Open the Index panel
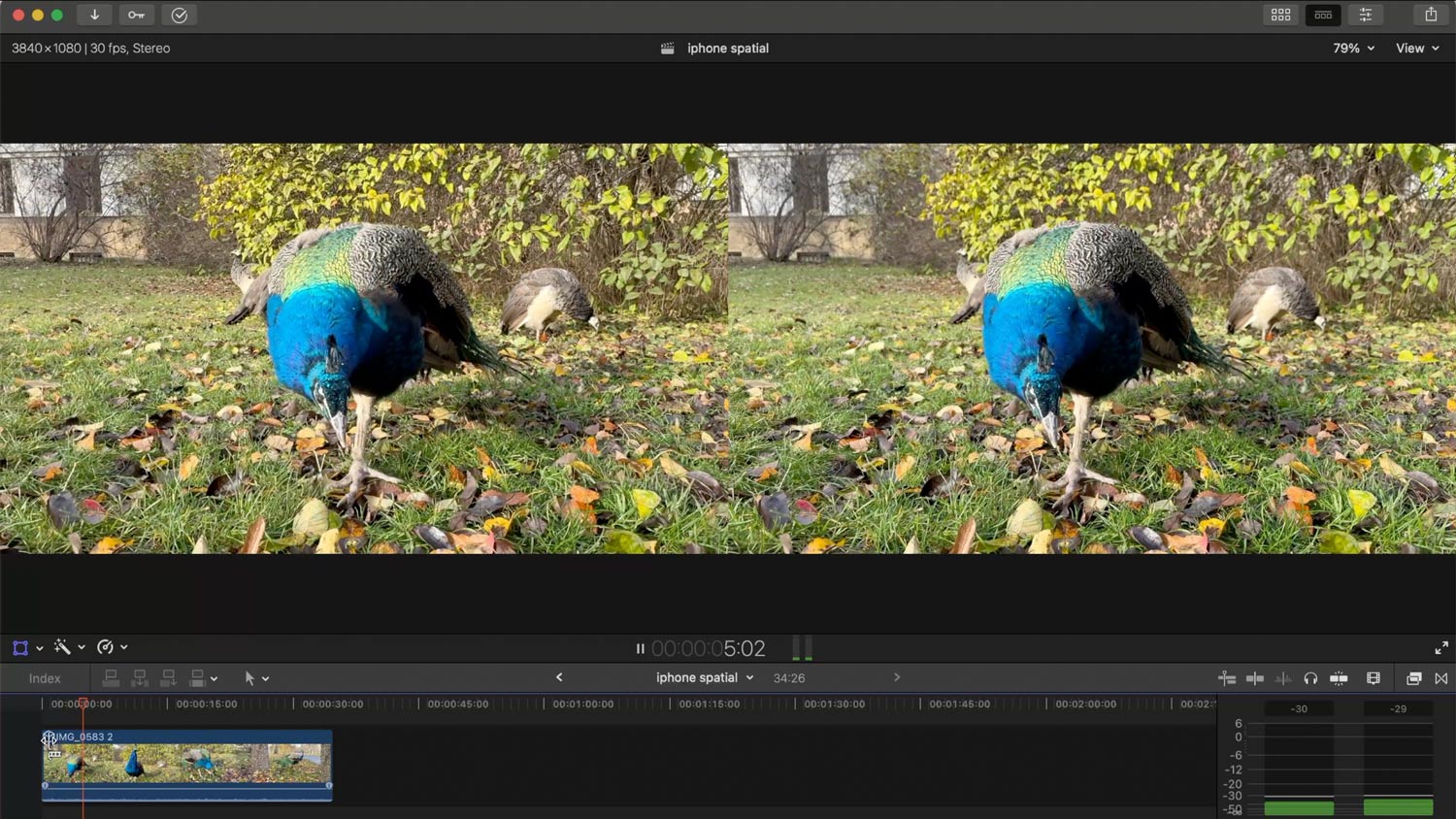1456x819 pixels. (45, 678)
